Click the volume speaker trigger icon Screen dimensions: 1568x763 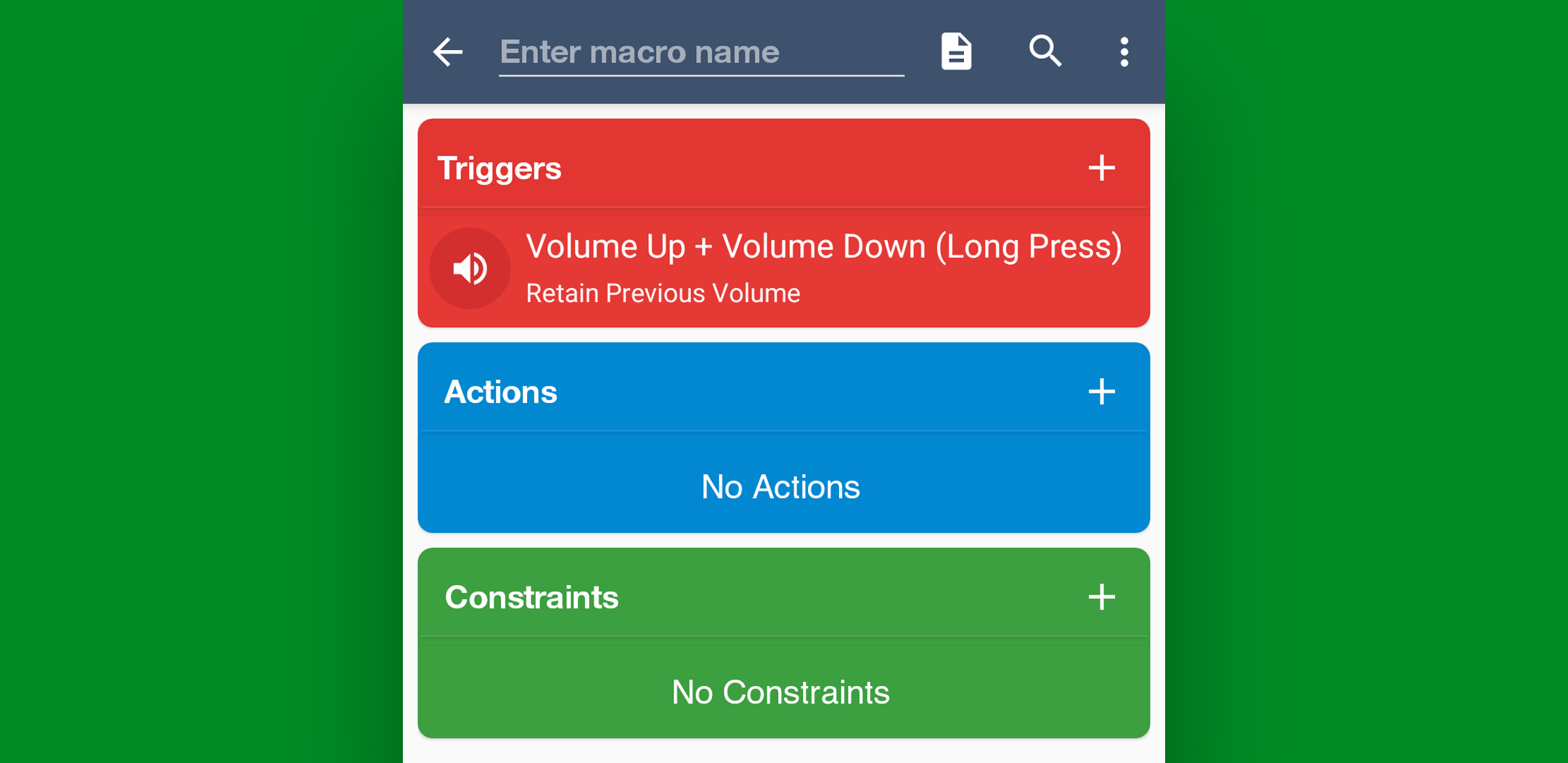470,269
